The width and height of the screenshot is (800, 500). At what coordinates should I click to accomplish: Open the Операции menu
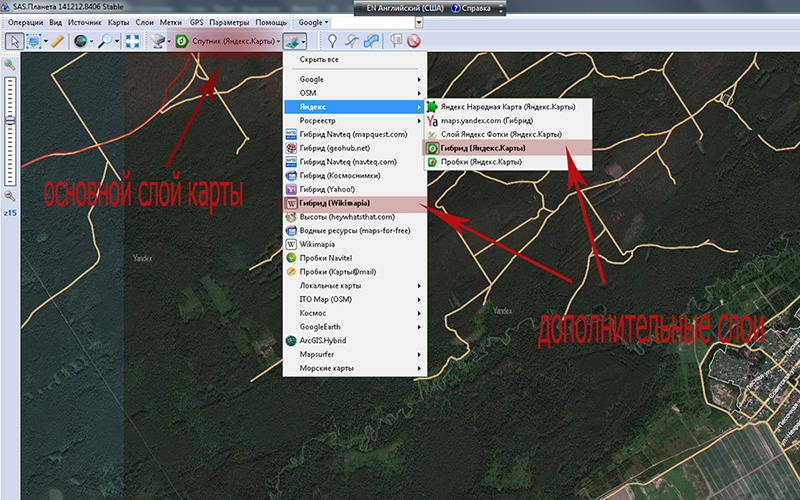[26, 22]
